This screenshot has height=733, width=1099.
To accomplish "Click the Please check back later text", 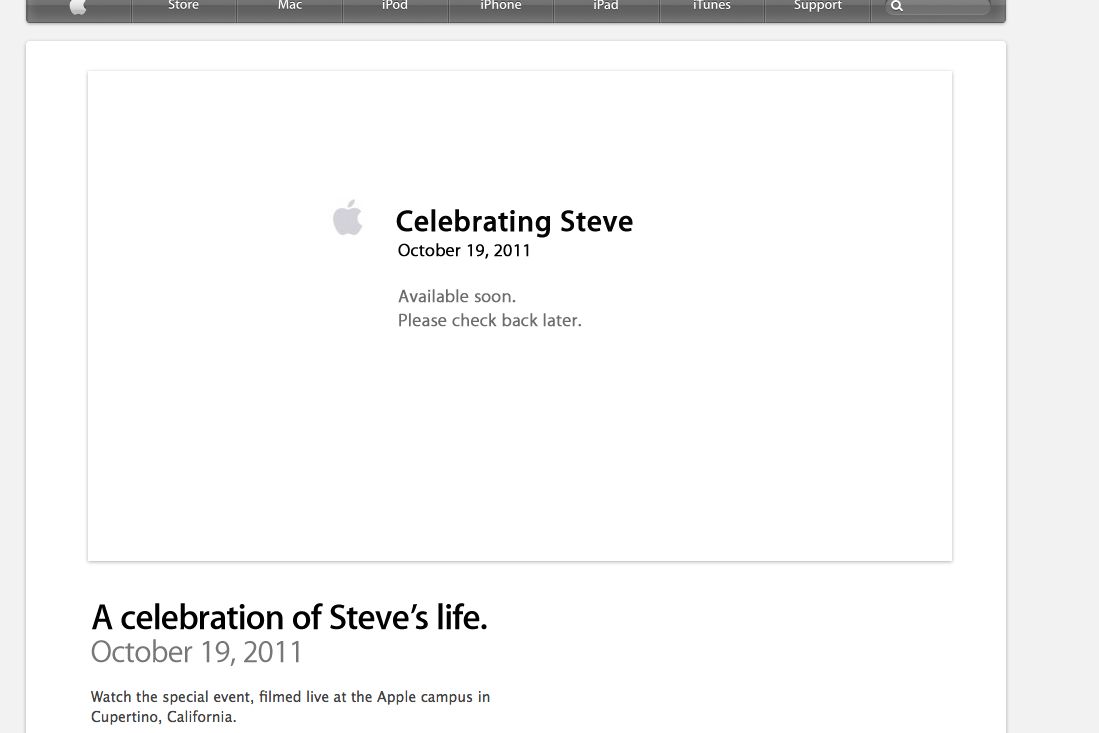I will (x=489, y=320).
